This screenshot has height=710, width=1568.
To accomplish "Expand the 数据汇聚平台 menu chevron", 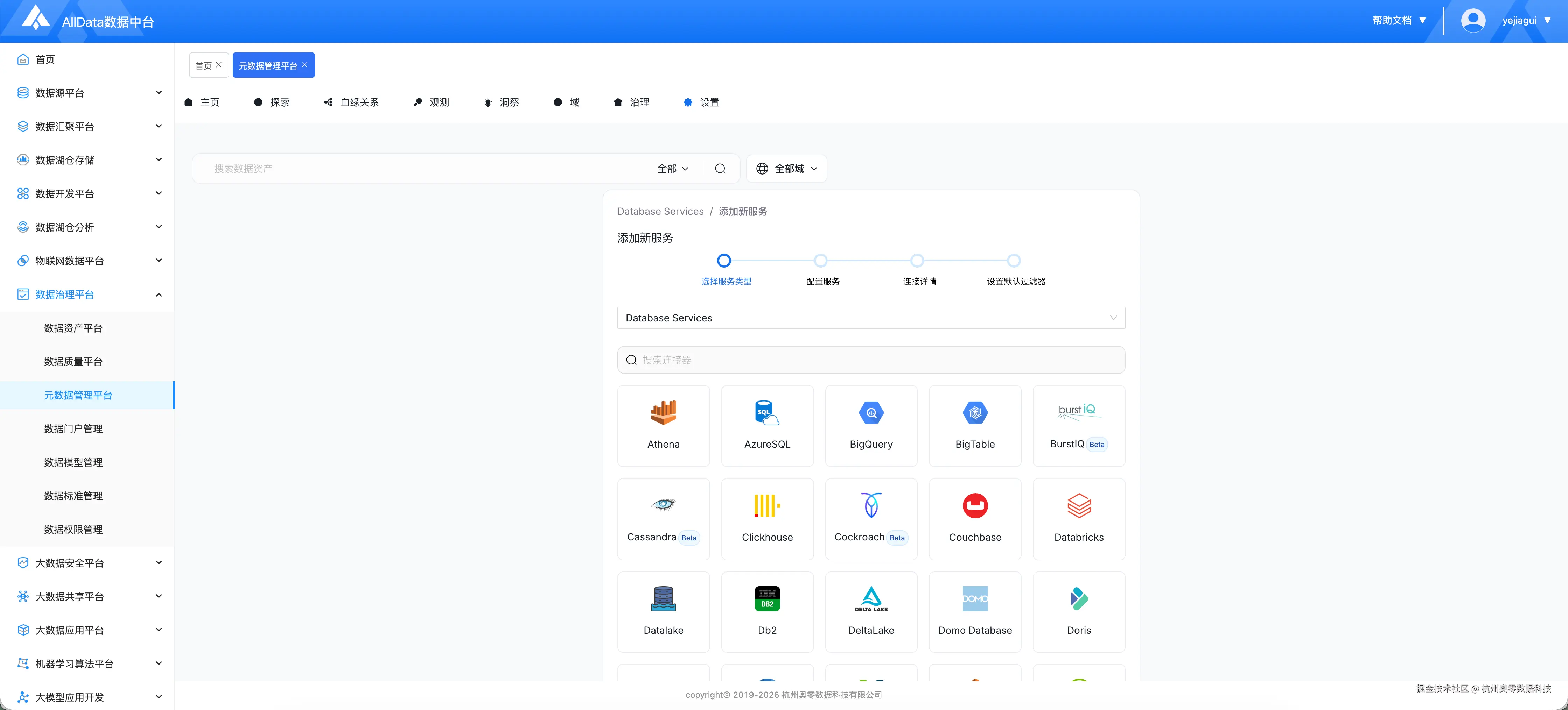I will 159,126.
